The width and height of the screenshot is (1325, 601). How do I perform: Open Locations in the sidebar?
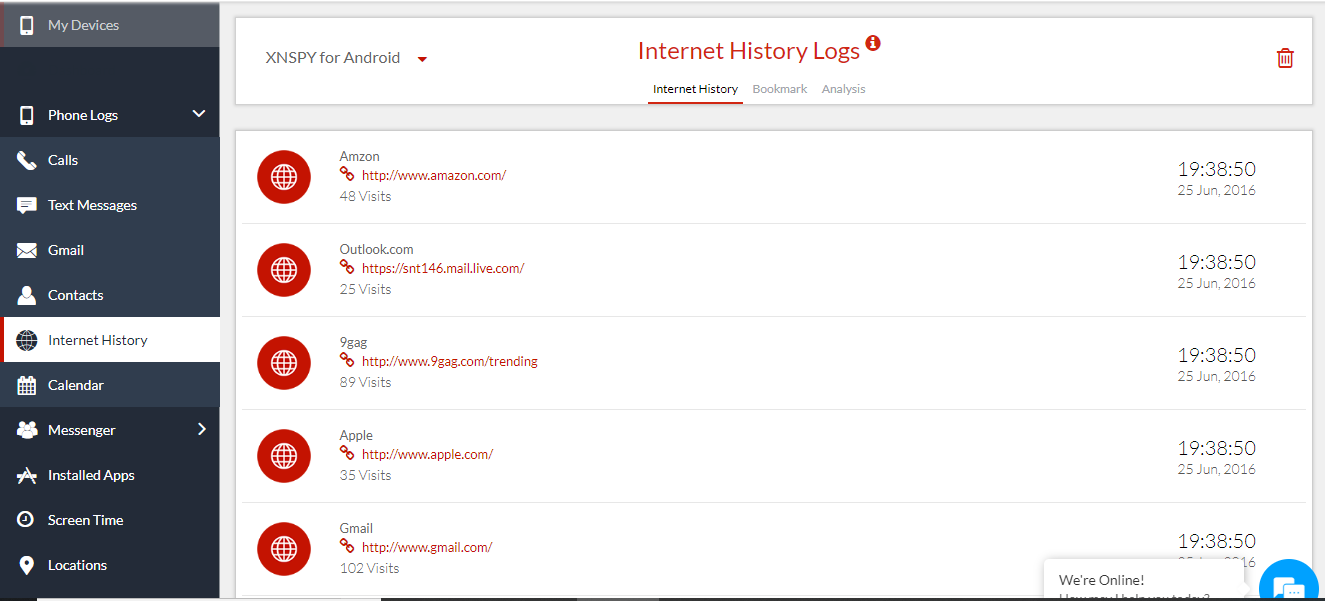pyautogui.click(x=110, y=565)
